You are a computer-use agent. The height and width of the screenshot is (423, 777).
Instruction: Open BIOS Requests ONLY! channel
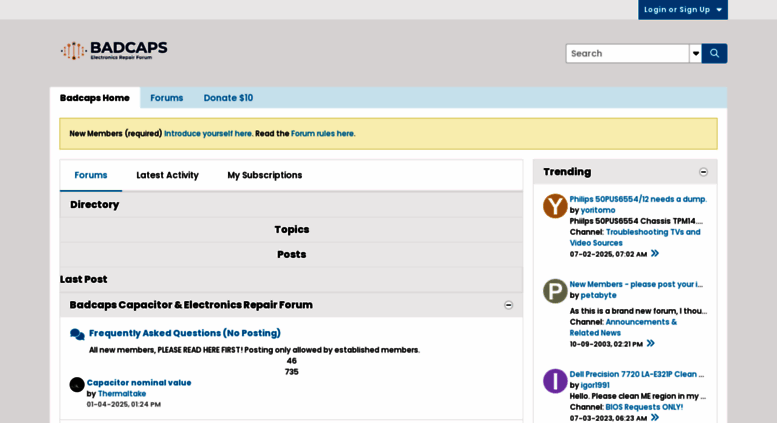pos(644,407)
